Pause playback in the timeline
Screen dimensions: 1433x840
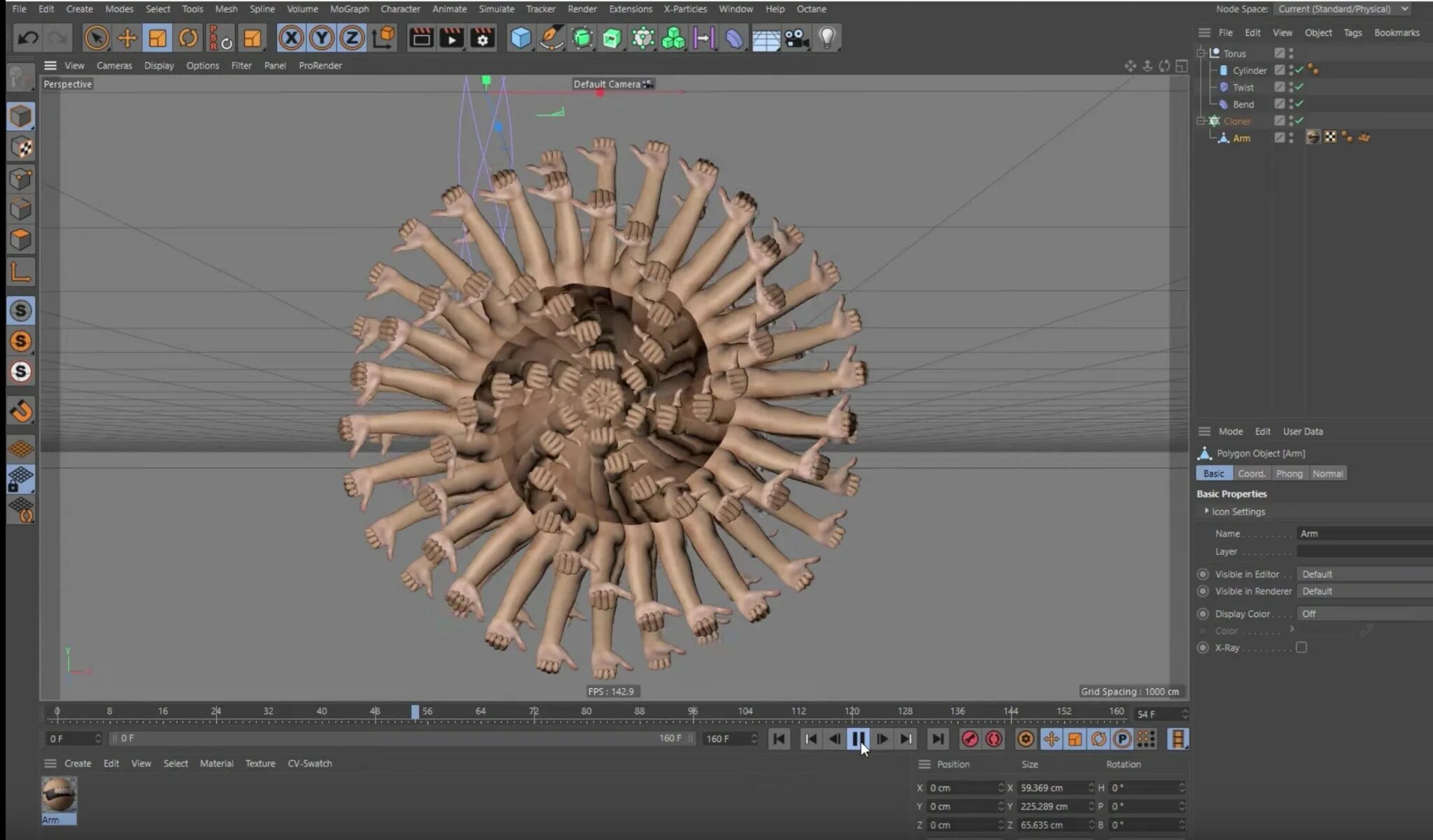[858, 739]
